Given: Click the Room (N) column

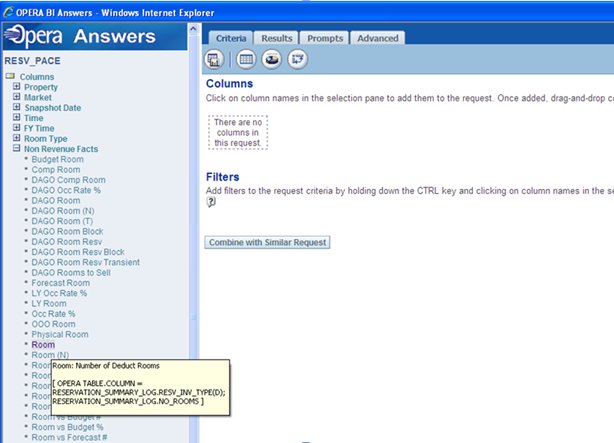Looking at the screenshot, I should [50, 355].
